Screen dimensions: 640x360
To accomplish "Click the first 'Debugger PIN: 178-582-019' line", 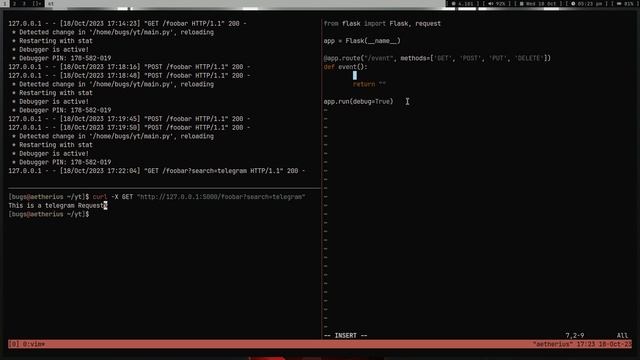I will (x=61, y=58).
